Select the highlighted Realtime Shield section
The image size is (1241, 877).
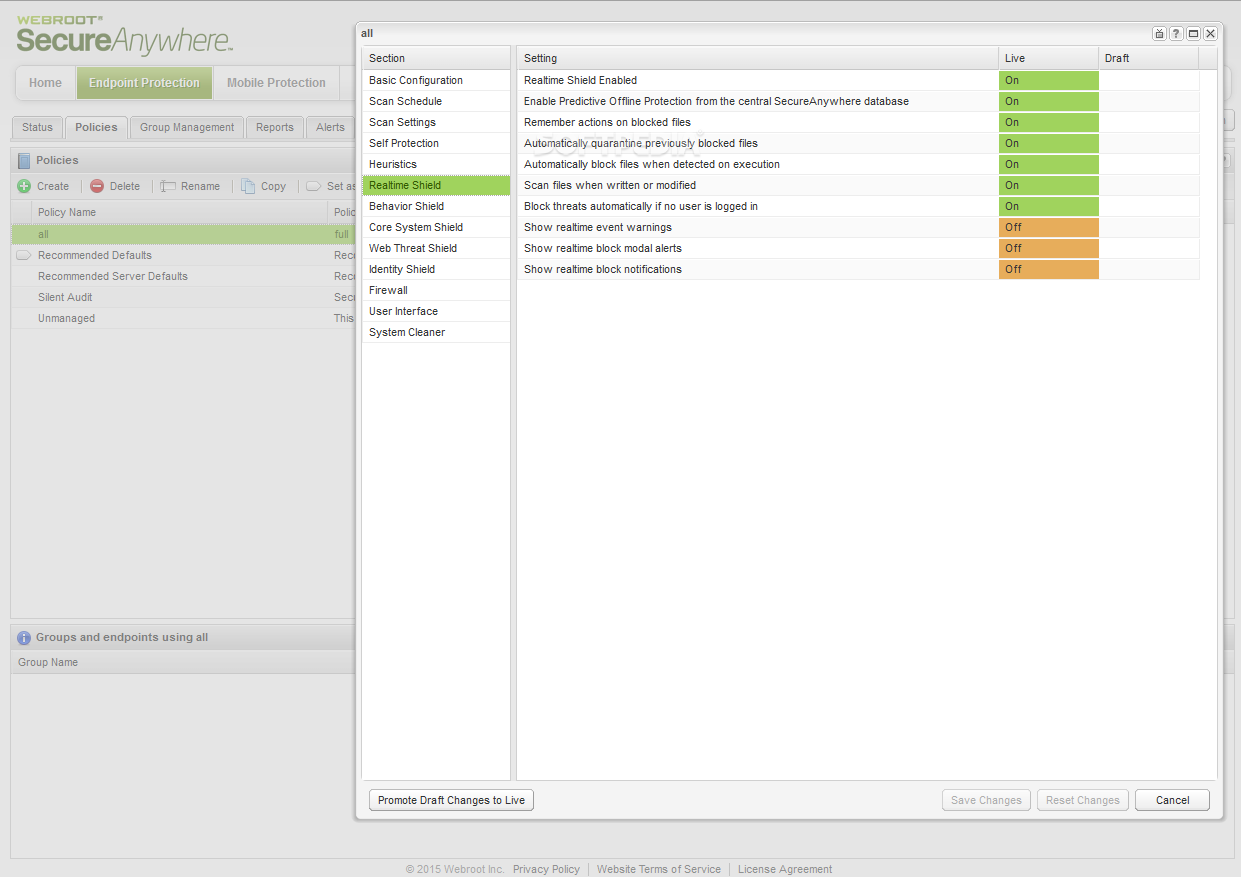[x=436, y=185]
